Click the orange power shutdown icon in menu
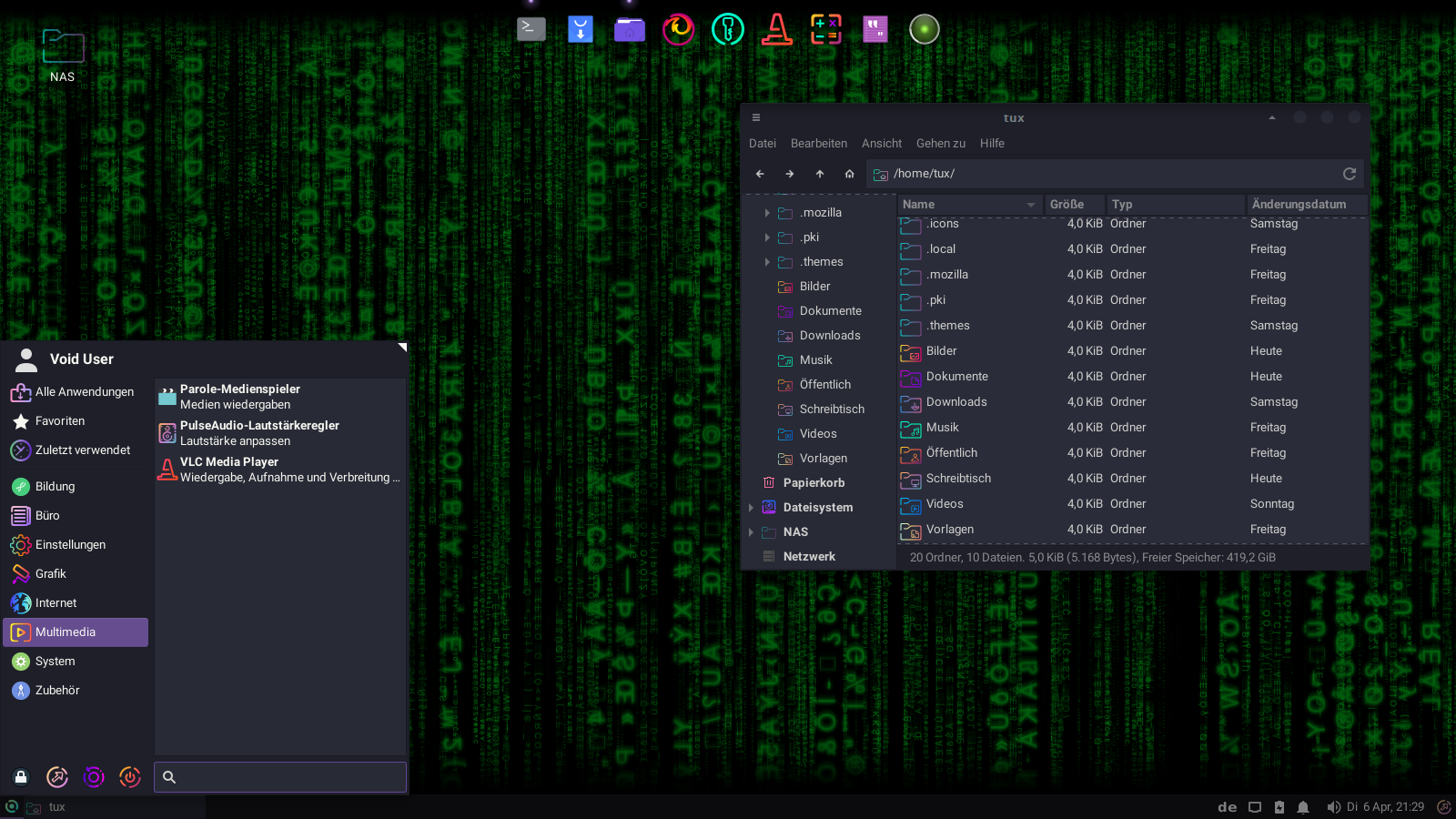1456x819 pixels. pos(130,777)
